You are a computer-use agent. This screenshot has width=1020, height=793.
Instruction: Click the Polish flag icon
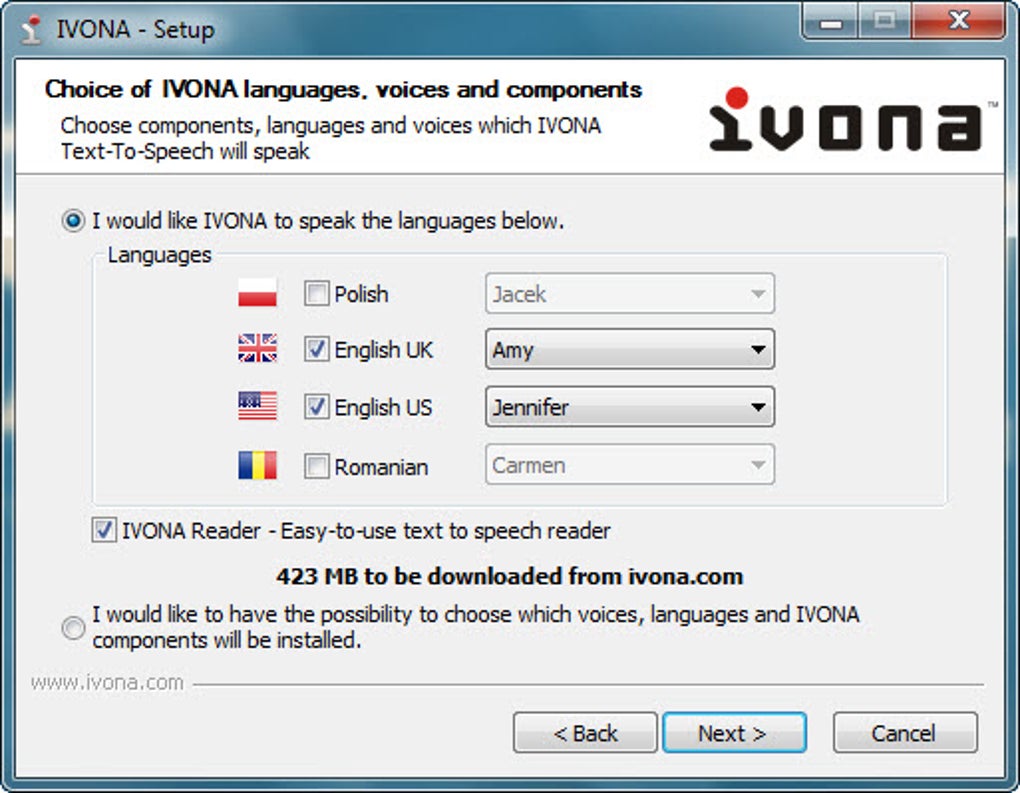coord(257,293)
